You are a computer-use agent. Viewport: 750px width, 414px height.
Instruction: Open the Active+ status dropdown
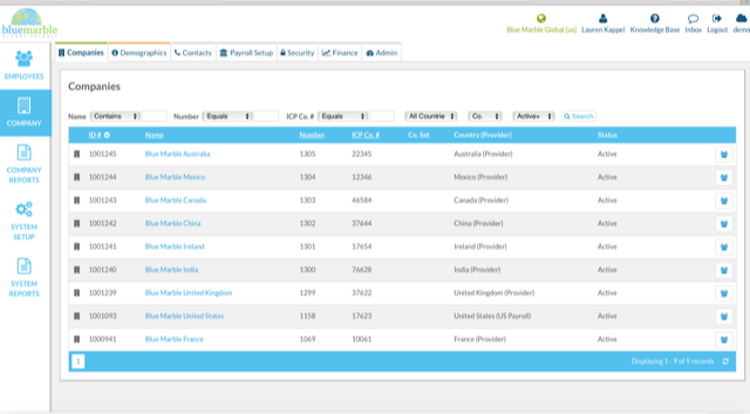(x=533, y=116)
